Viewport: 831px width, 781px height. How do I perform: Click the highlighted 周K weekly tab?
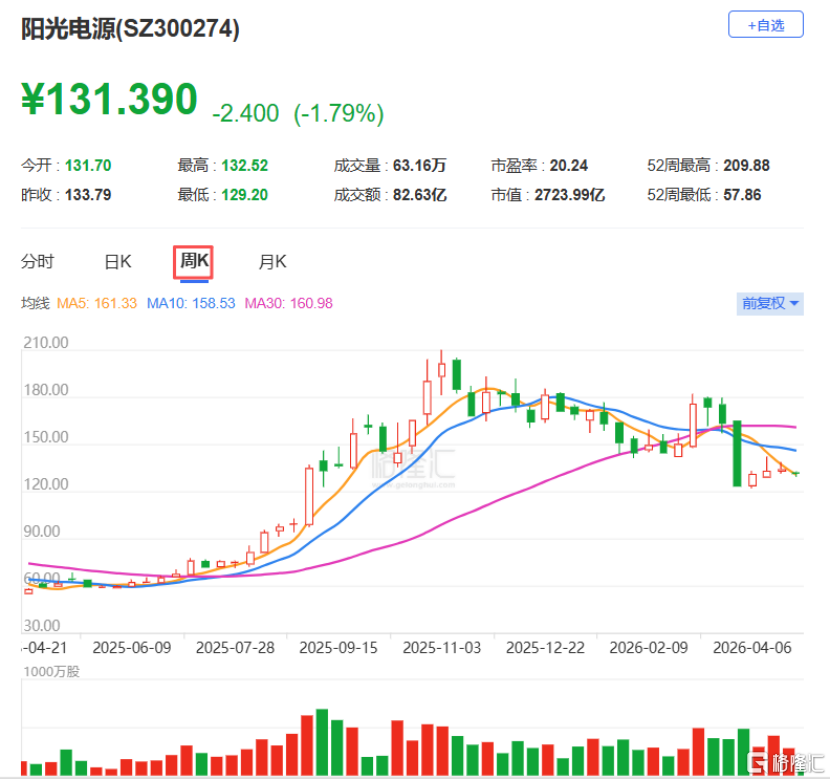click(x=193, y=261)
